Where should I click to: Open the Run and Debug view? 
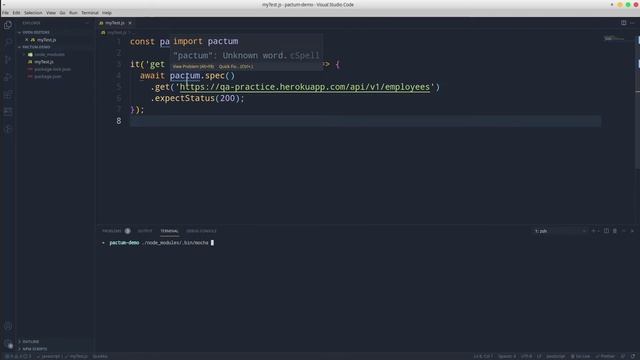point(8,77)
